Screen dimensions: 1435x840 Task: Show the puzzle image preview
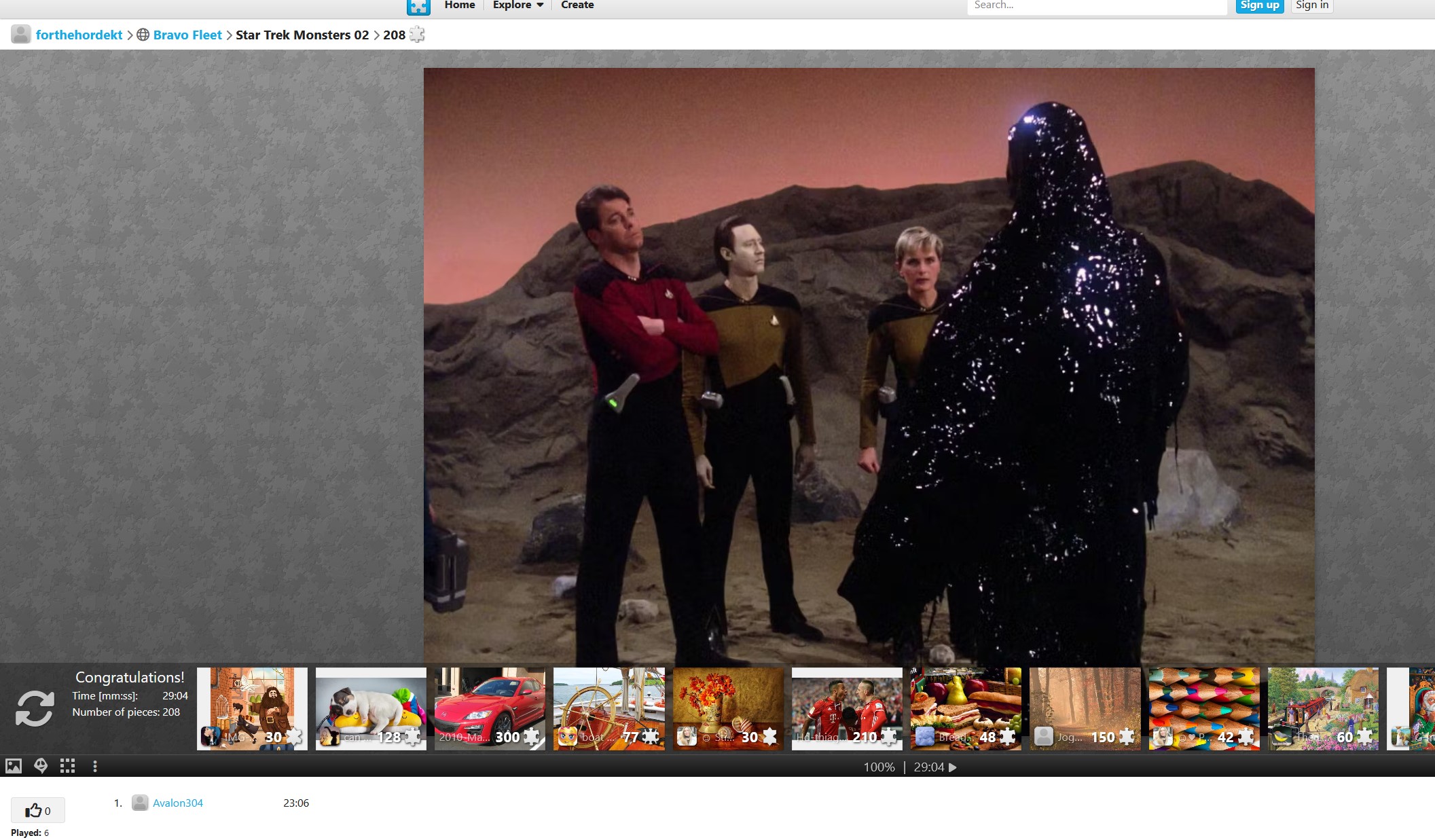click(x=14, y=766)
